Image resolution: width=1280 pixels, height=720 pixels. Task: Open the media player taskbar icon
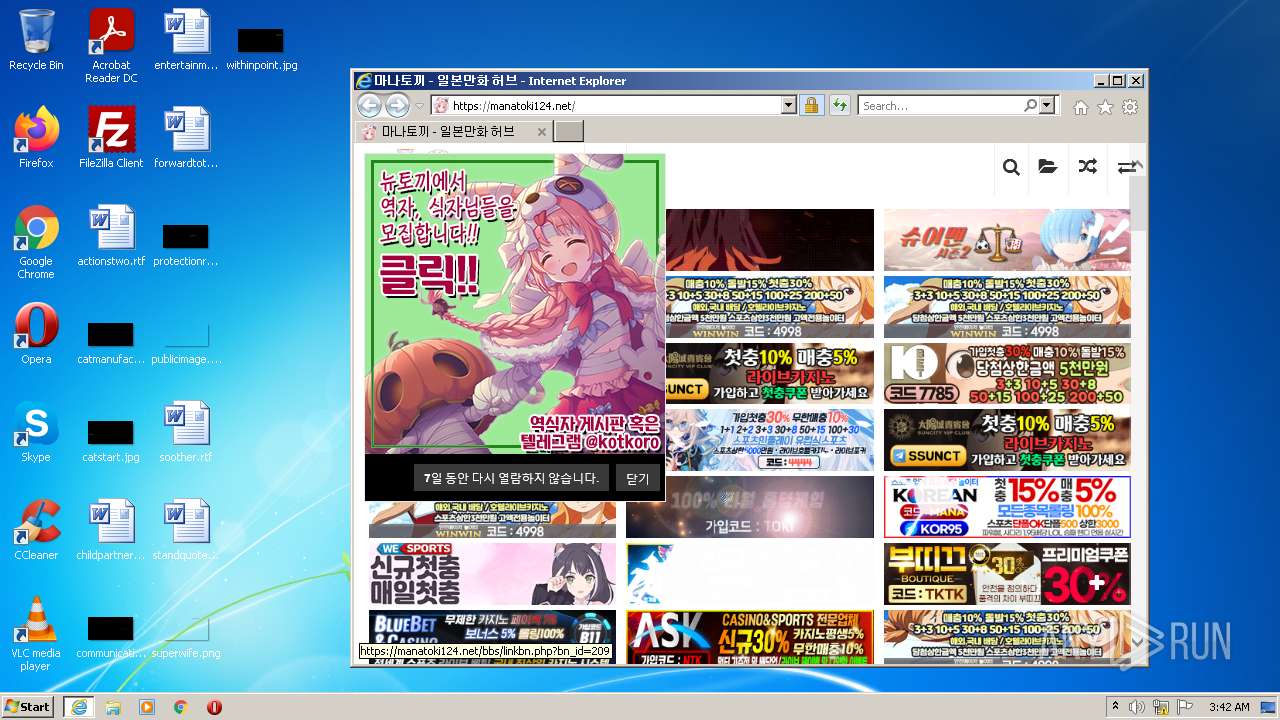[x=147, y=707]
